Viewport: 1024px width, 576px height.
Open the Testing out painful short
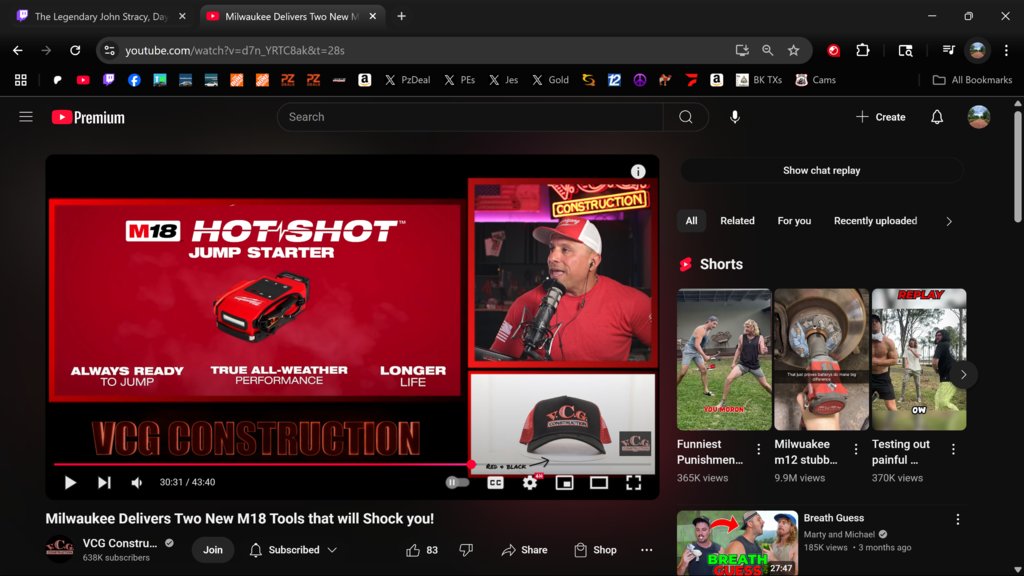(x=919, y=359)
